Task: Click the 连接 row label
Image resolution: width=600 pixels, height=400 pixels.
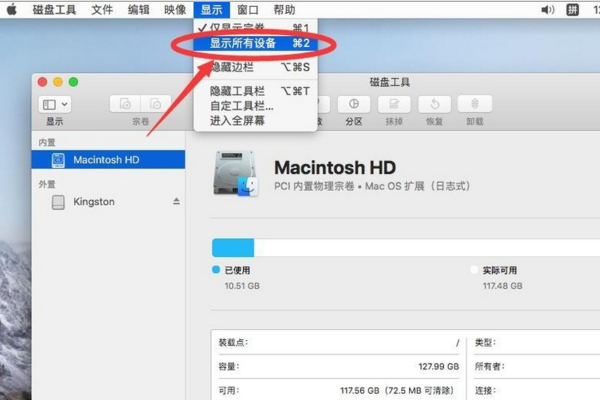Action: tap(485, 390)
